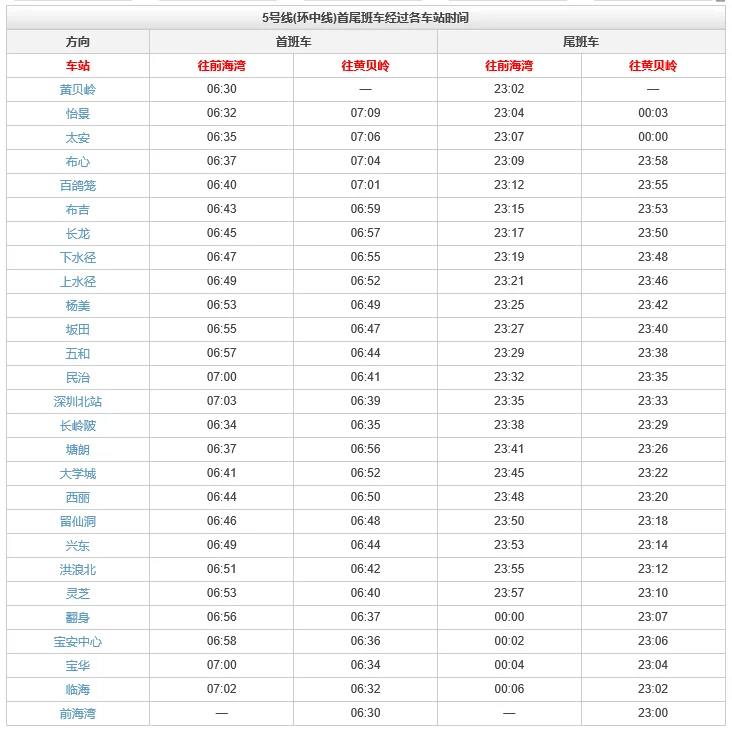Open the 坂田 station link
This screenshot has width=732, height=733.
78,330
